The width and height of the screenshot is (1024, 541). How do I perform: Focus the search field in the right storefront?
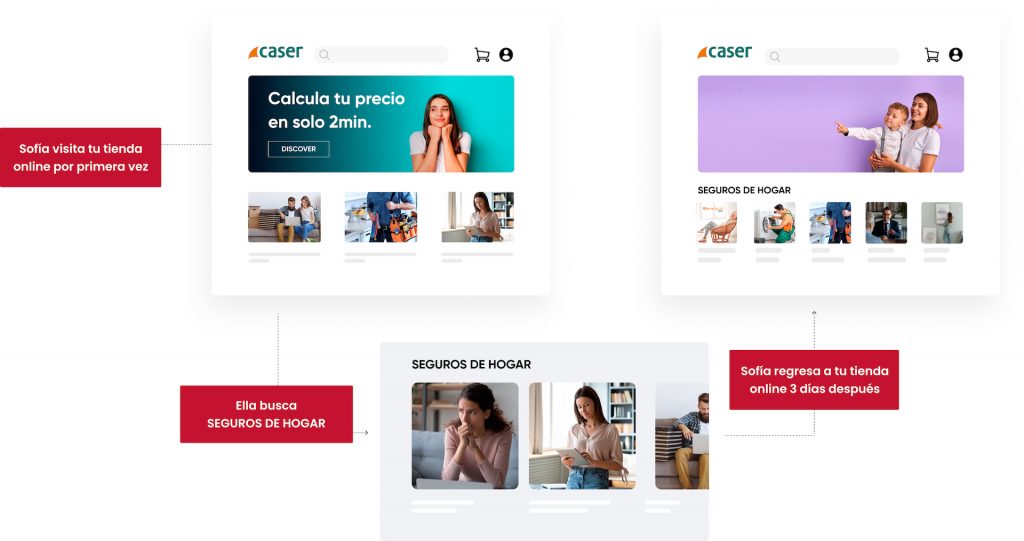tap(831, 57)
